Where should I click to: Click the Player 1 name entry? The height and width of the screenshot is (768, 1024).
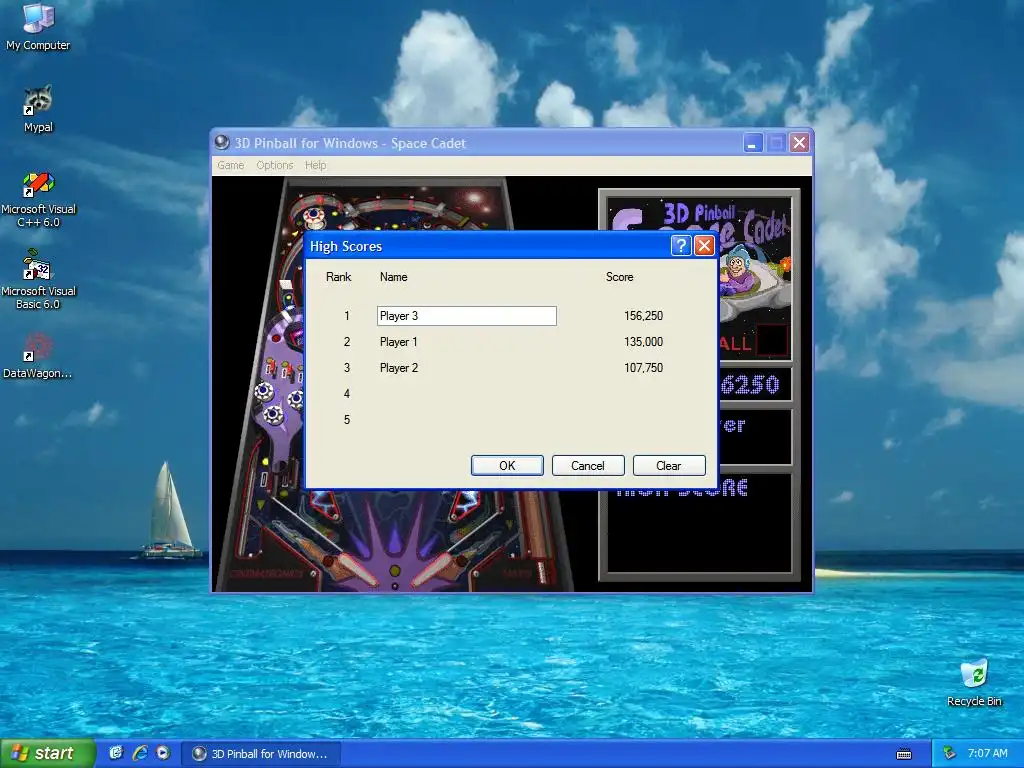[398, 342]
